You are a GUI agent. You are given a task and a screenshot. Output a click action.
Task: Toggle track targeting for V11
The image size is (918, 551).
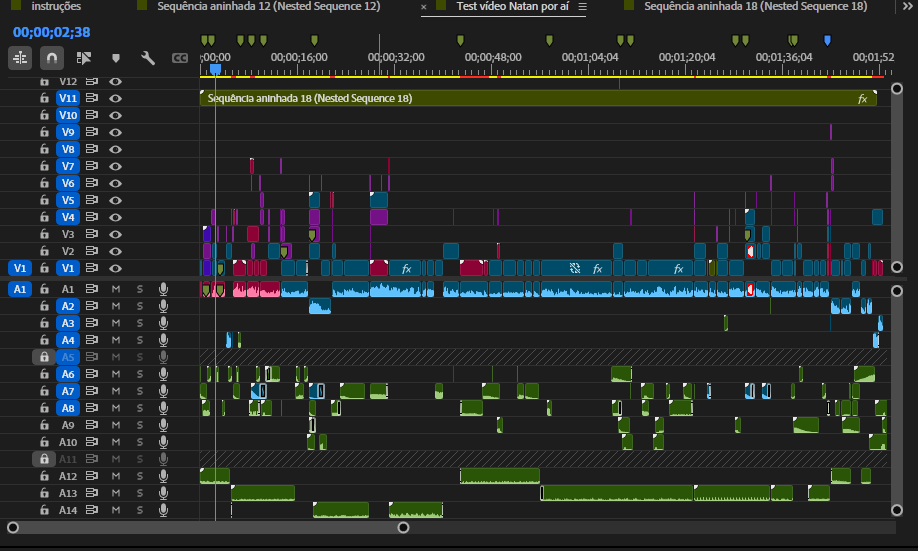pyautogui.click(x=68, y=98)
